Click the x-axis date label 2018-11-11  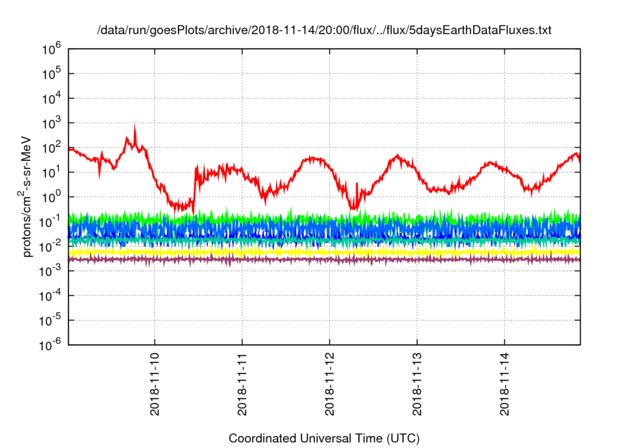coord(242,384)
